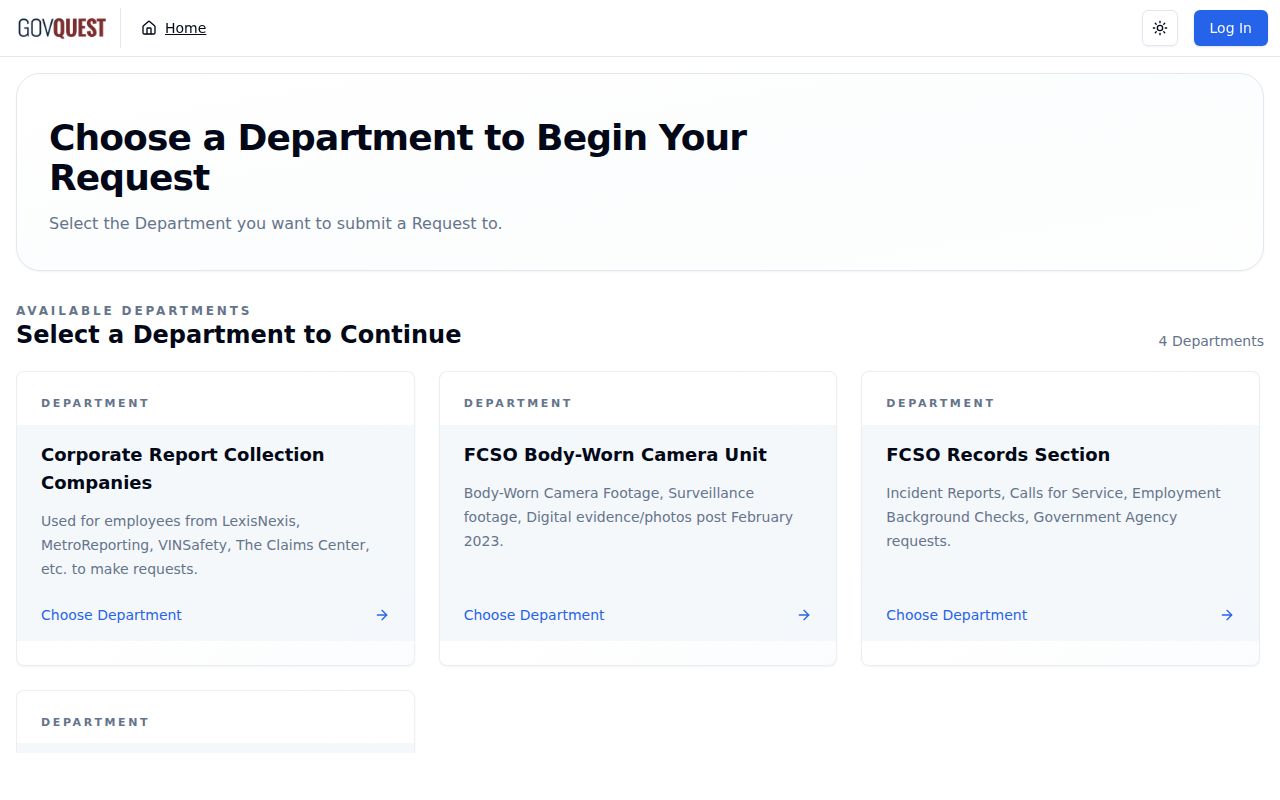Click arrow icon on Corporate Report Collection card
The height and width of the screenshot is (800, 1280).
pyautogui.click(x=382, y=615)
